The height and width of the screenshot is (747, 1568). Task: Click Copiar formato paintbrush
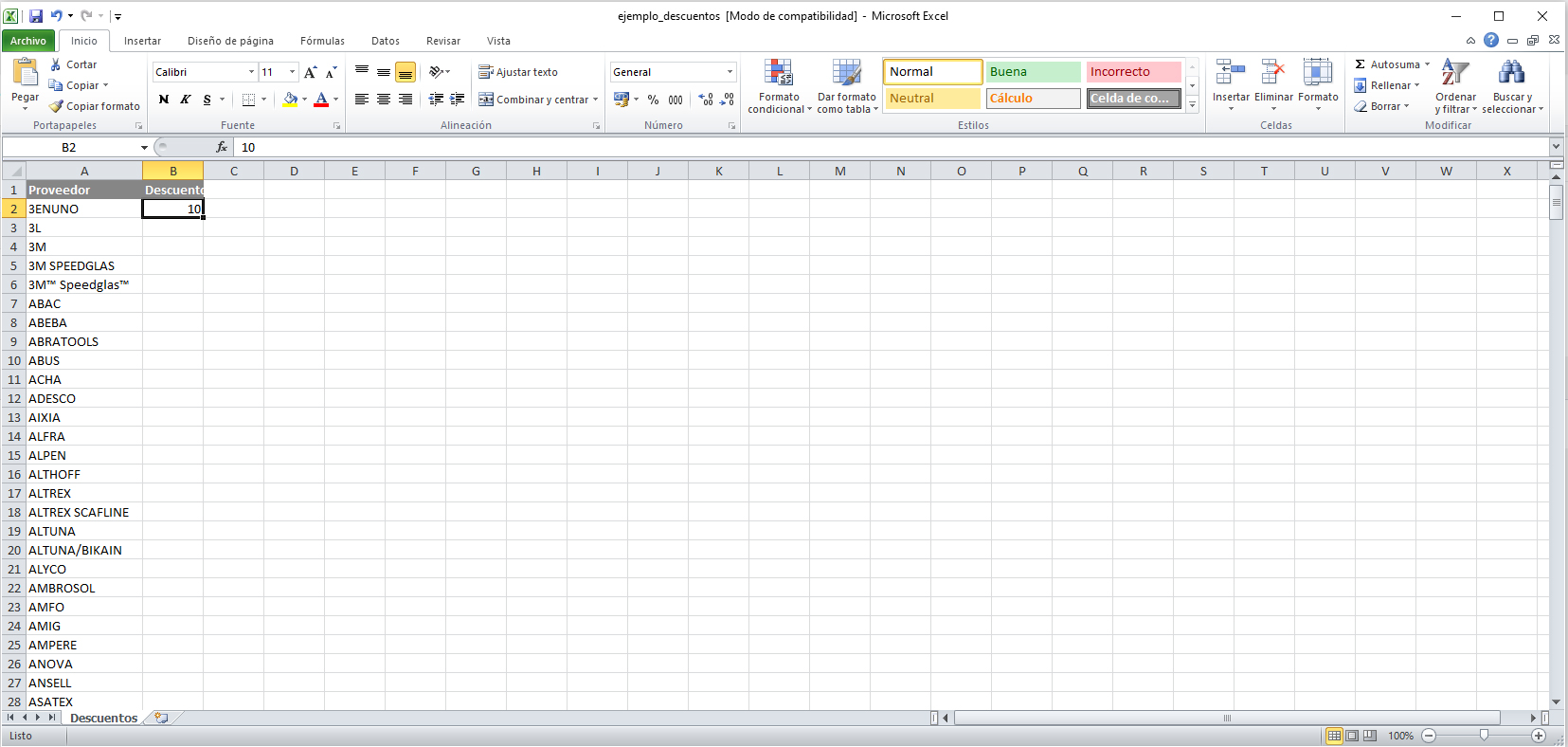click(95, 106)
